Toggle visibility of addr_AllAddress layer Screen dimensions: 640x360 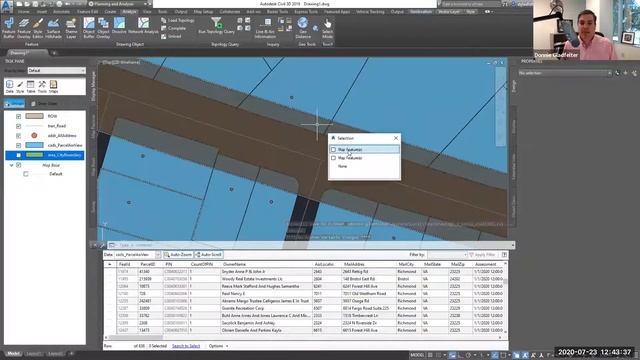coord(18,136)
